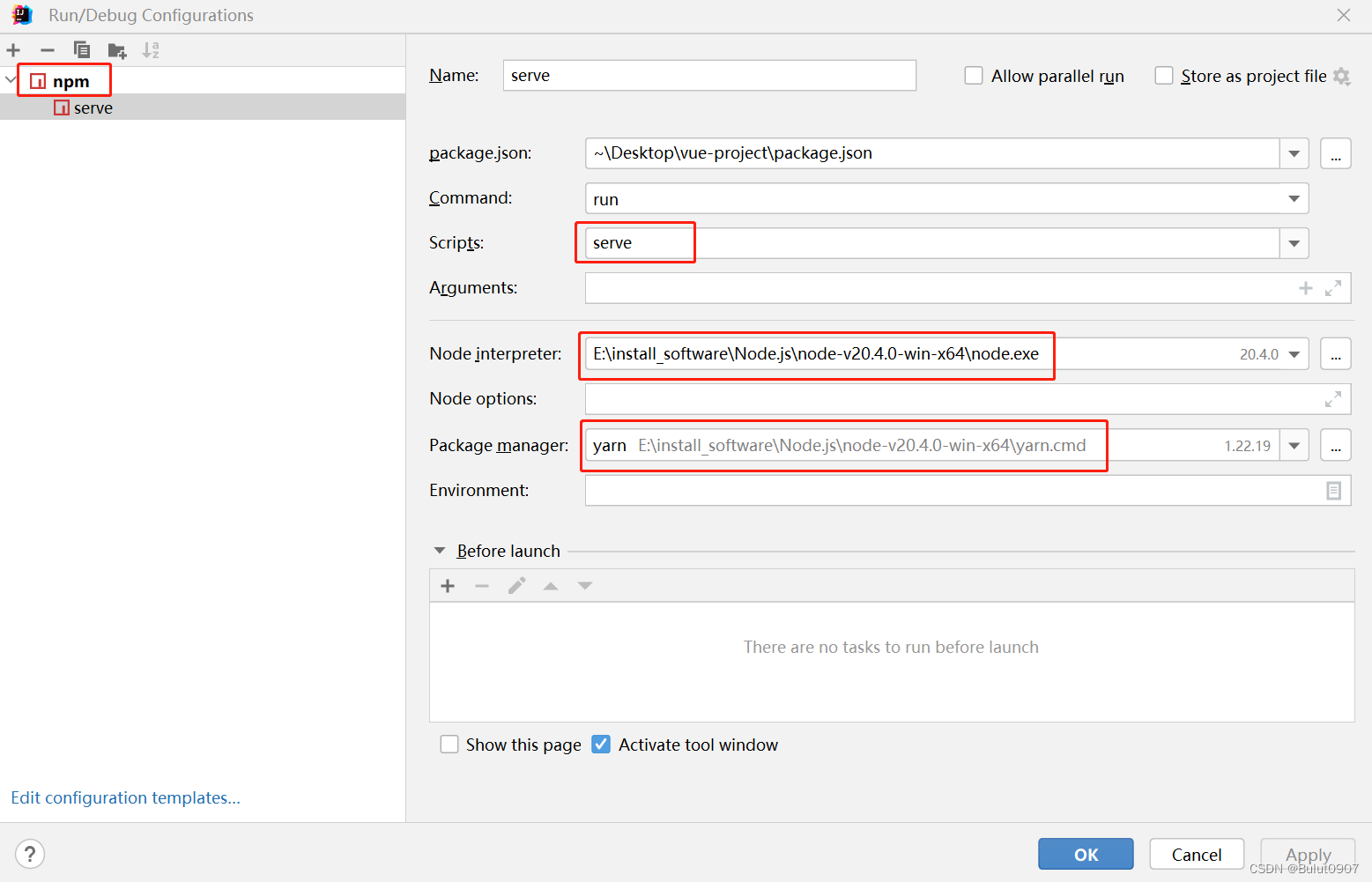
Task: Copy the selected configuration
Action: 82,50
